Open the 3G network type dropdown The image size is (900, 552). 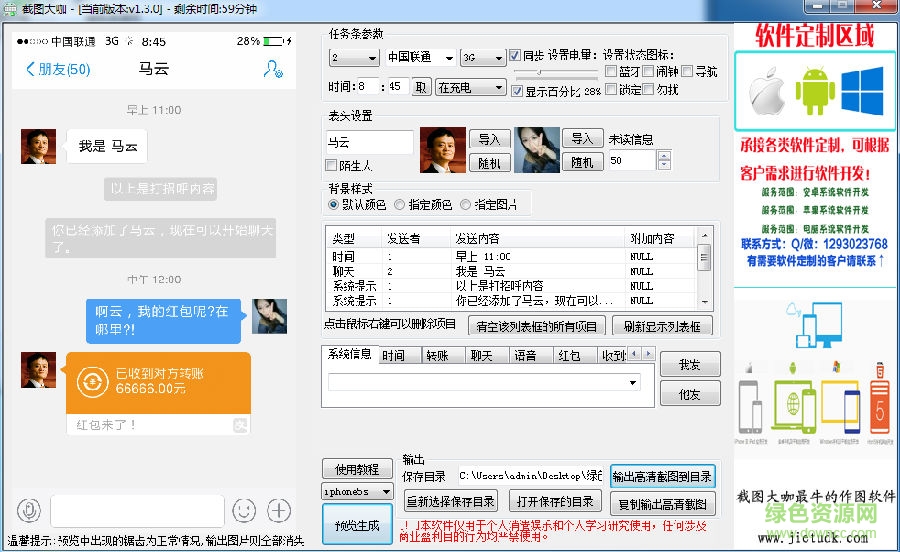483,57
